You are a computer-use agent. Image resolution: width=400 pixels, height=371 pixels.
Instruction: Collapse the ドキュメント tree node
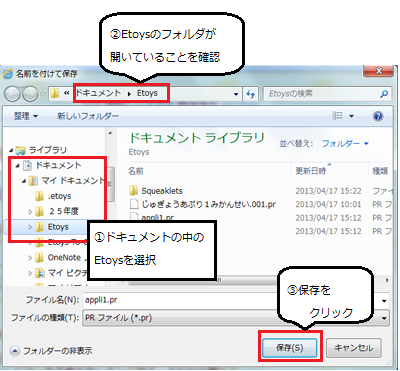click(x=18, y=165)
